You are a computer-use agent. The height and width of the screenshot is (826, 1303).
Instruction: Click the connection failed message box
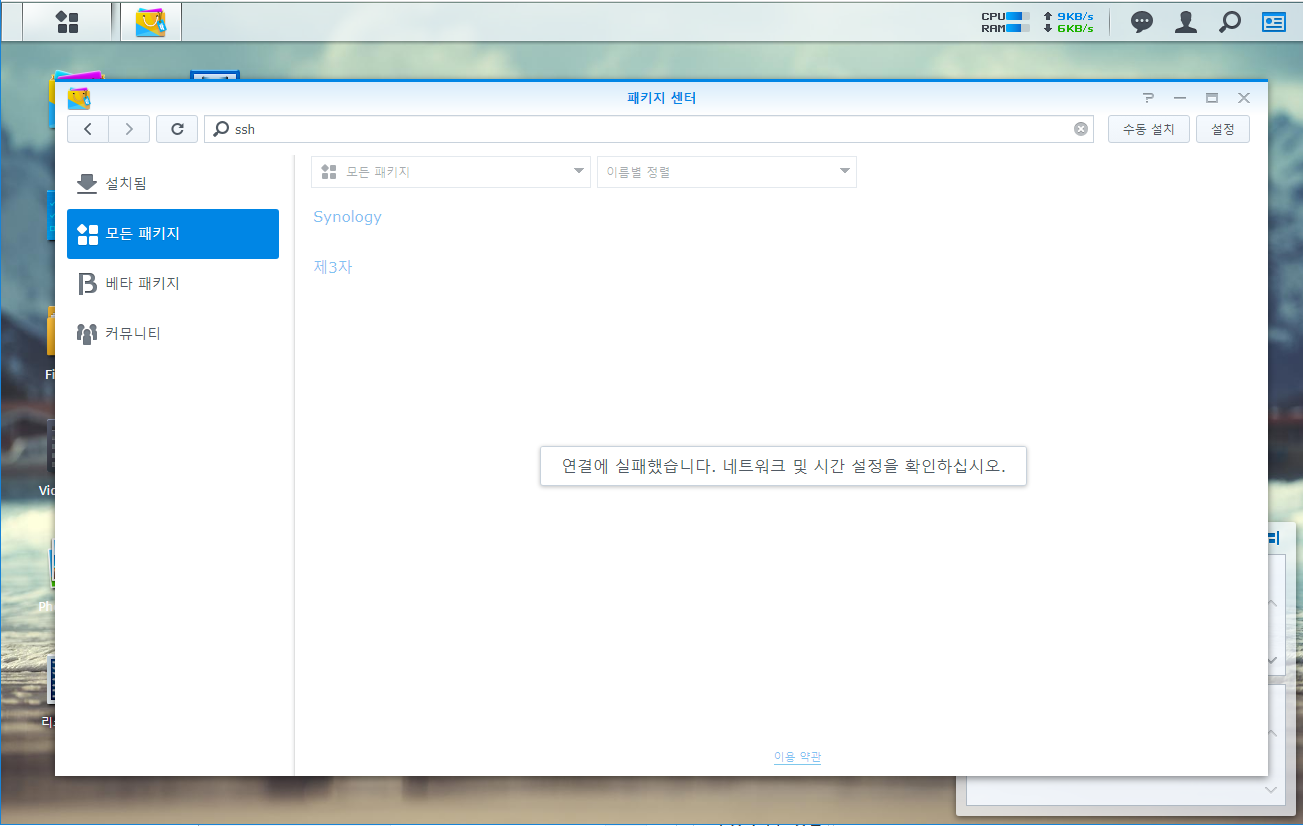(783, 466)
